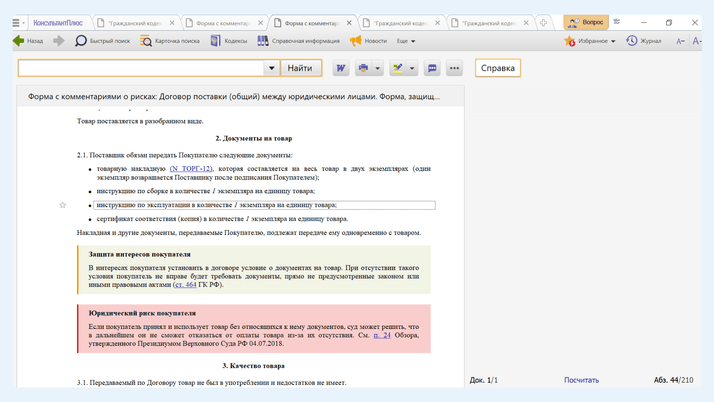Click the Назад back arrow
Image resolution: width=714 pixels, height=402 pixels.
coord(27,41)
